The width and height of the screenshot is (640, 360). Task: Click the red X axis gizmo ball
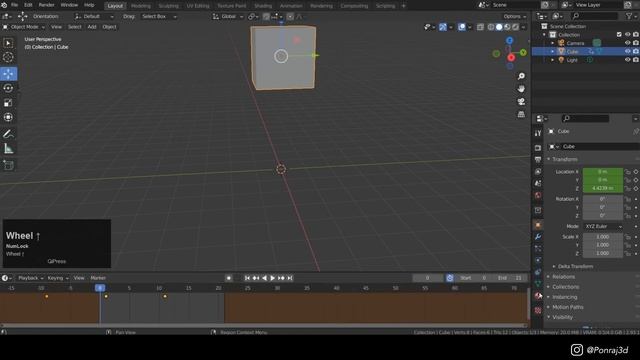tap(511, 58)
